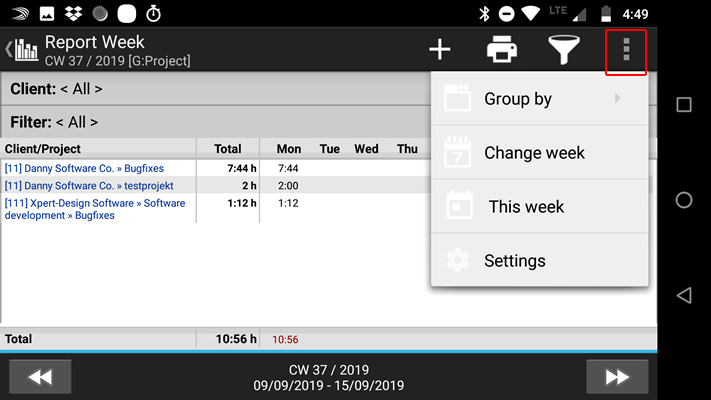The image size is (711, 400).
Task: Expand submenu arrow beside Group by
Action: (x=617, y=98)
